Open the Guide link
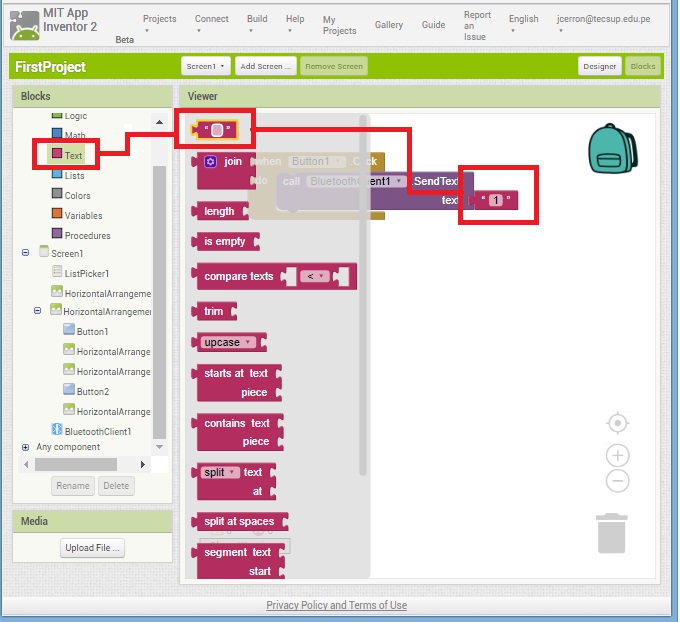The height and width of the screenshot is (622, 680). (433, 25)
